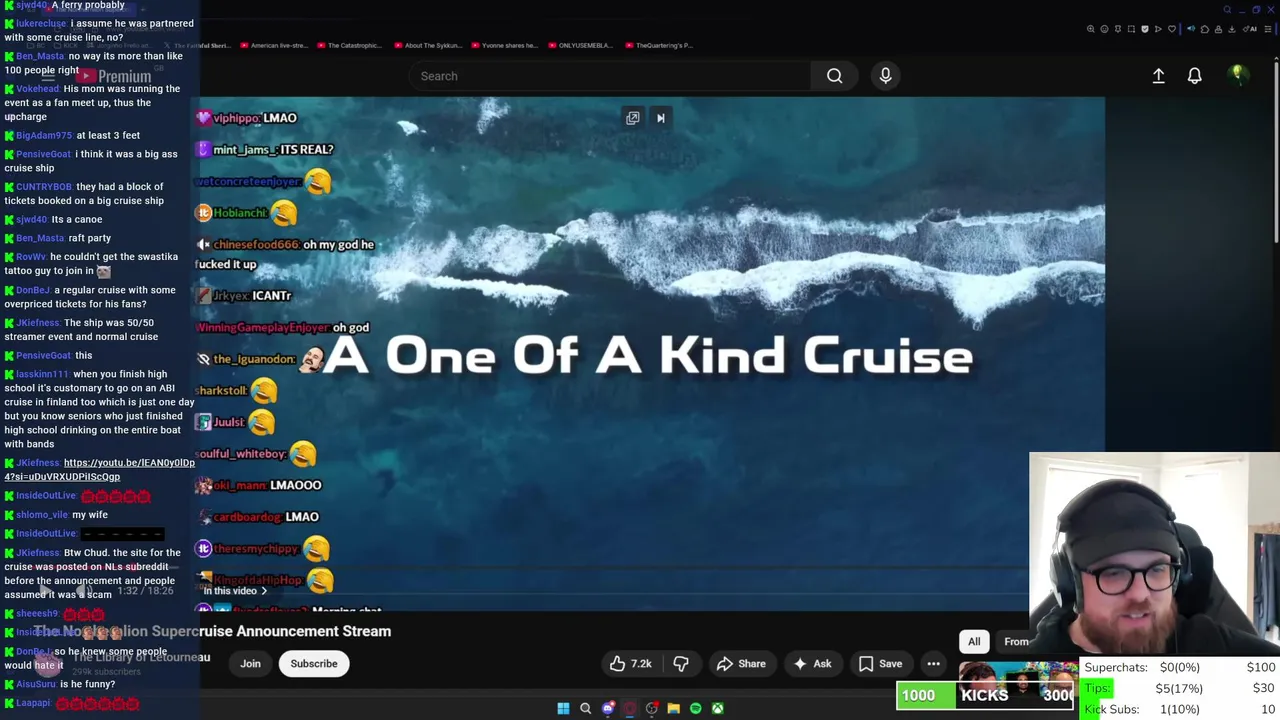Click chat username viphippo

point(237,118)
